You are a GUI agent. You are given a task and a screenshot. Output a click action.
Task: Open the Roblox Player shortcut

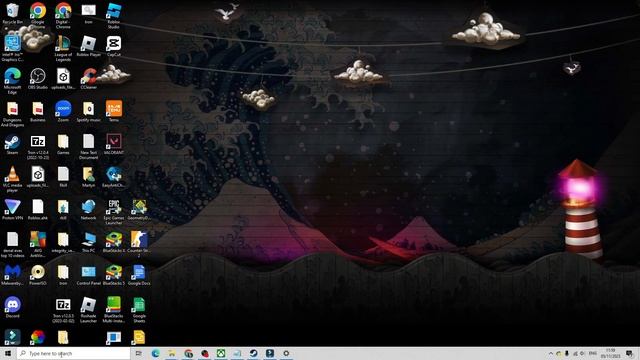(x=88, y=46)
